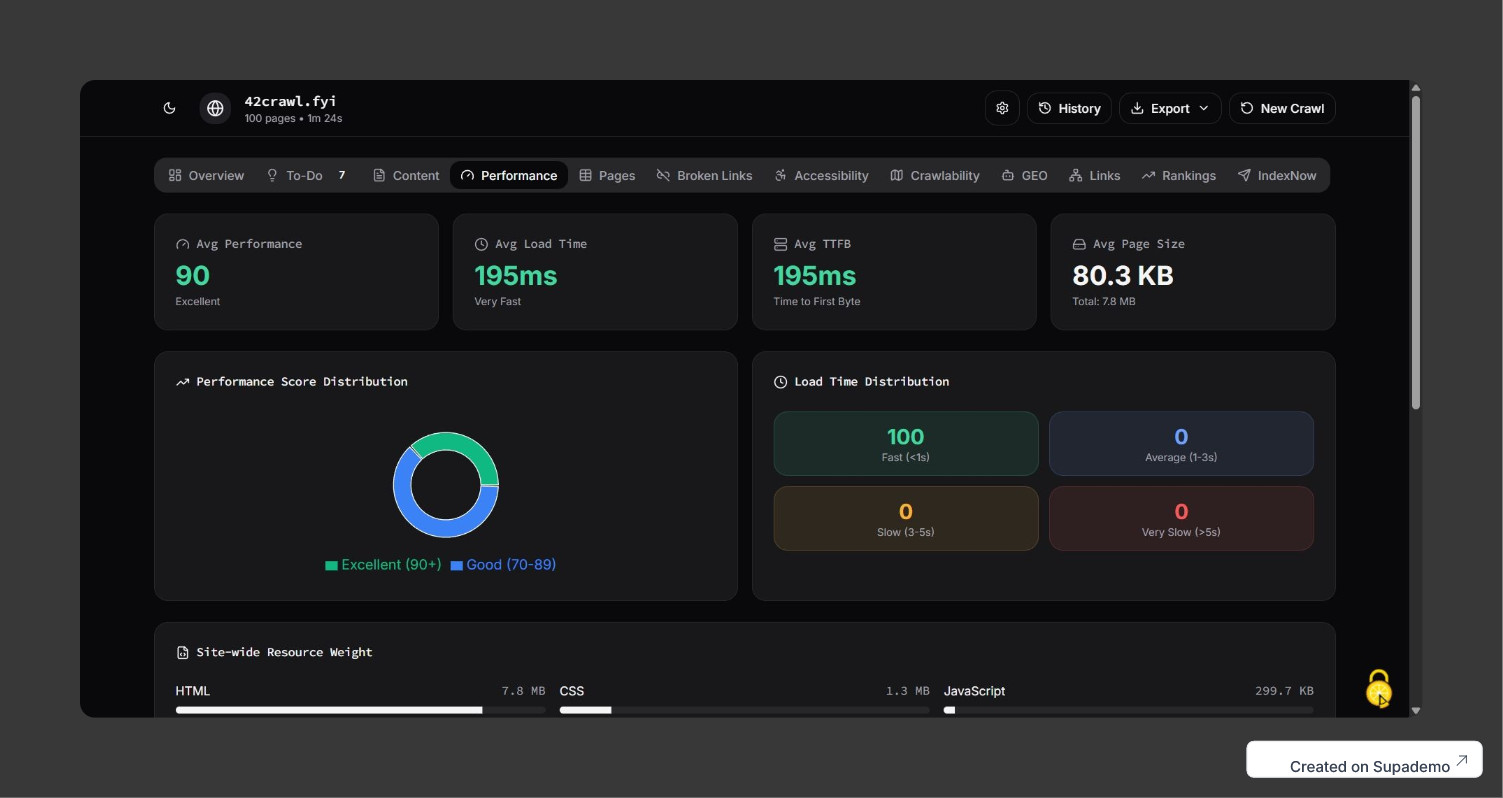1503x798 pixels.
Task: Open settings via the gear icon
Action: point(1002,108)
